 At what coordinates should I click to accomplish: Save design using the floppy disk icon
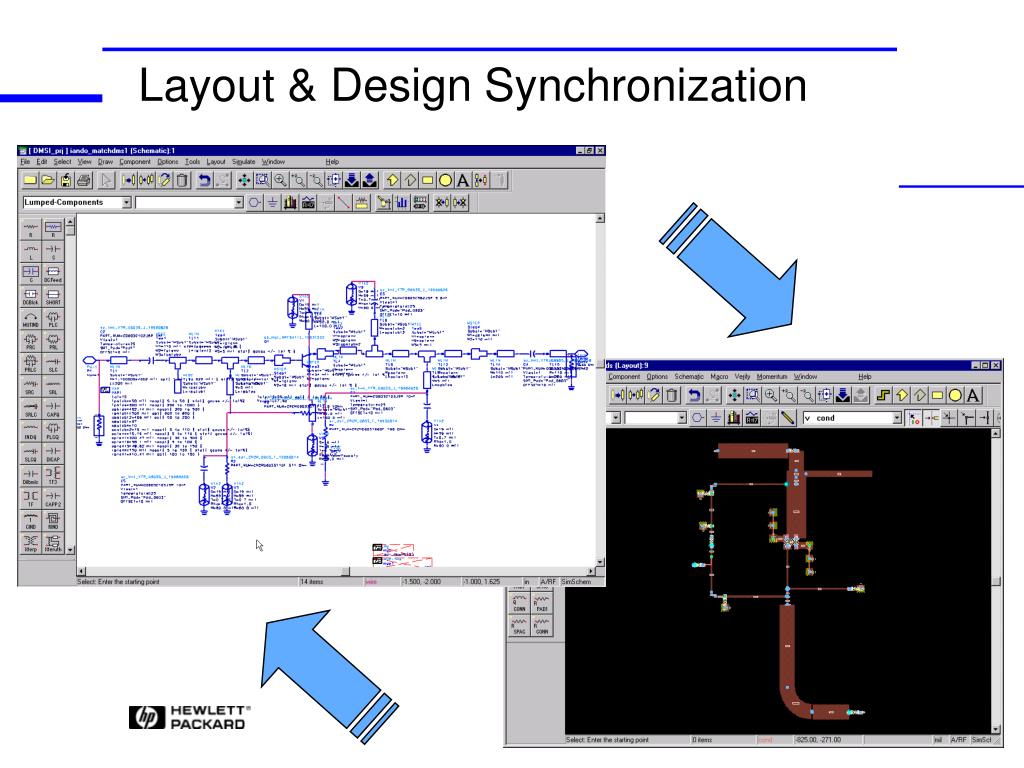pos(66,180)
